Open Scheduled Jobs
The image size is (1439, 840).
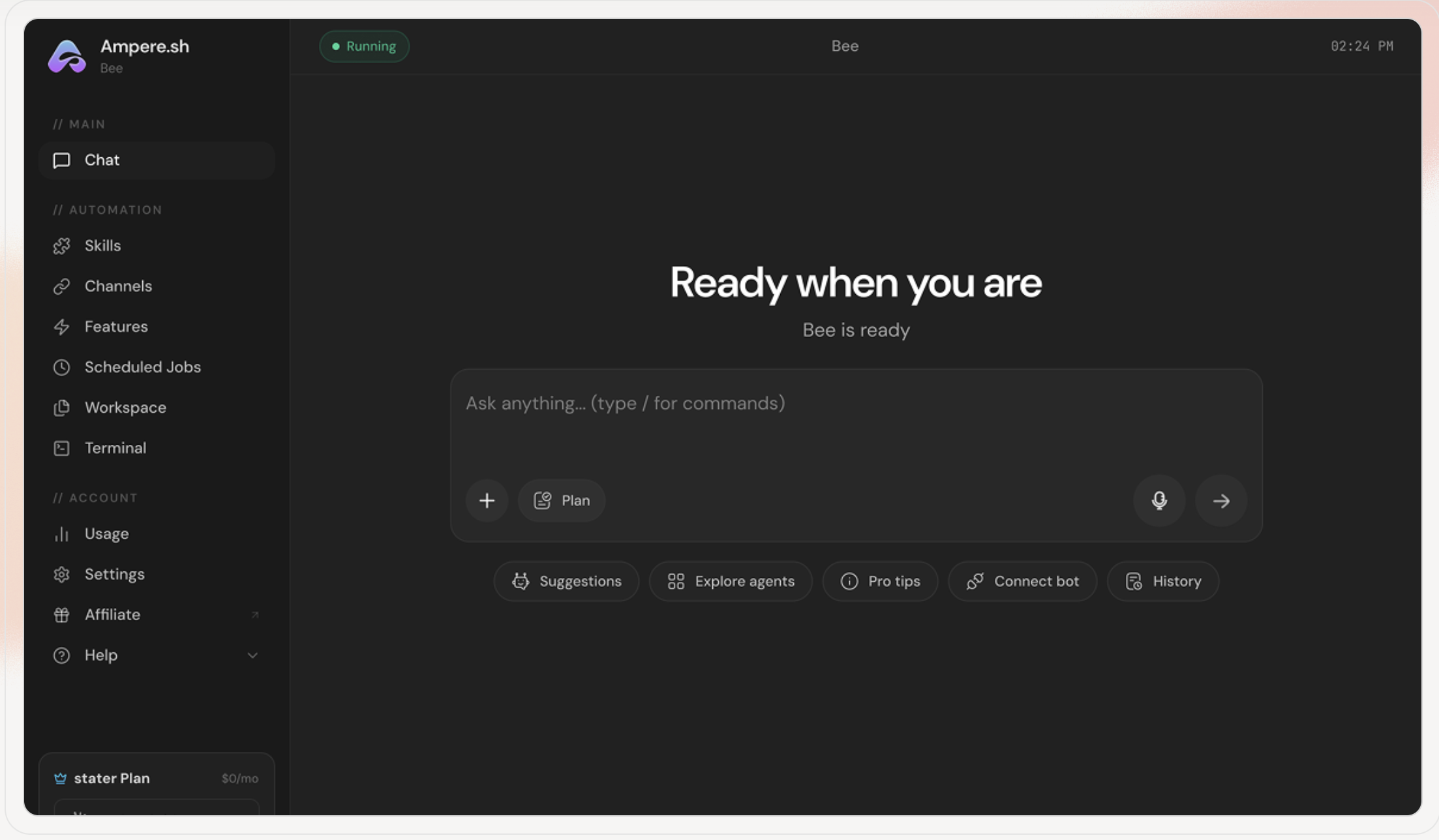tap(142, 367)
